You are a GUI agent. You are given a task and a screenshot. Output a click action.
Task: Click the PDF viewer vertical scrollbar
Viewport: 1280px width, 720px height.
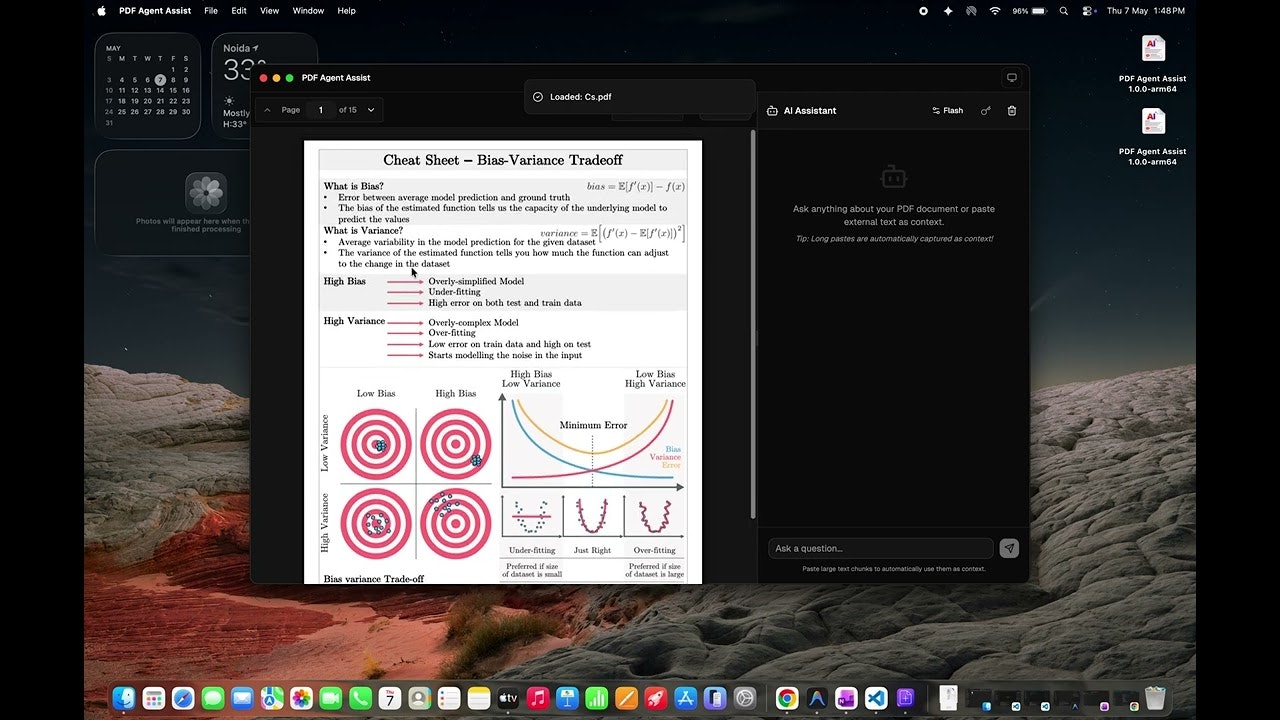(x=753, y=325)
